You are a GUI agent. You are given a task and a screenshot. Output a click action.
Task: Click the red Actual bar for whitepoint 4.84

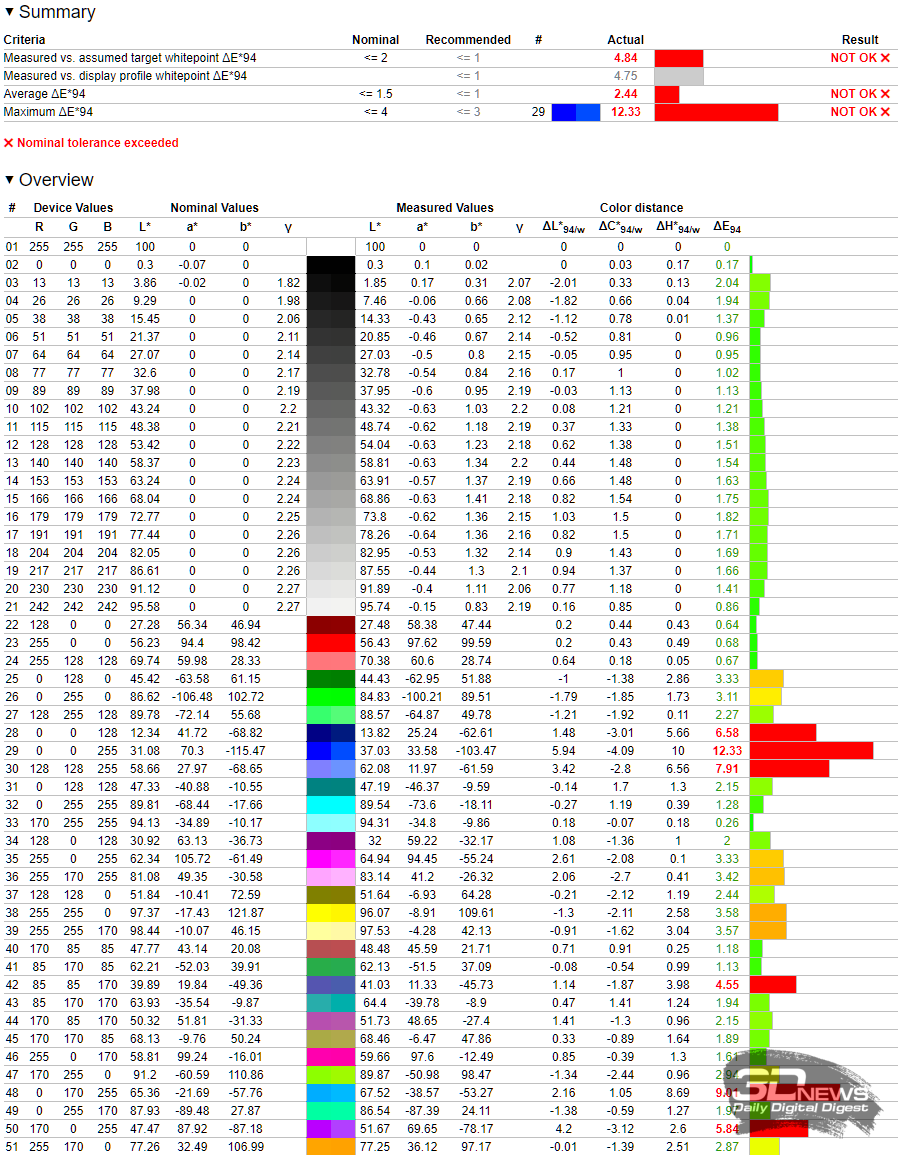tap(678, 58)
